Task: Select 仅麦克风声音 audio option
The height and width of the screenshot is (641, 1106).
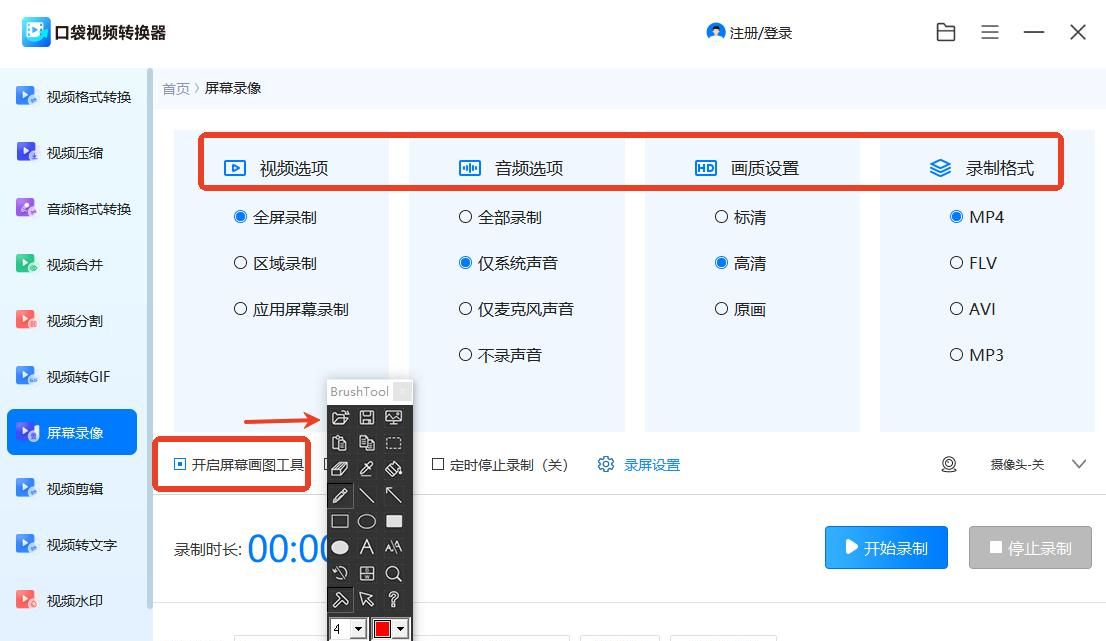Action: tap(463, 309)
